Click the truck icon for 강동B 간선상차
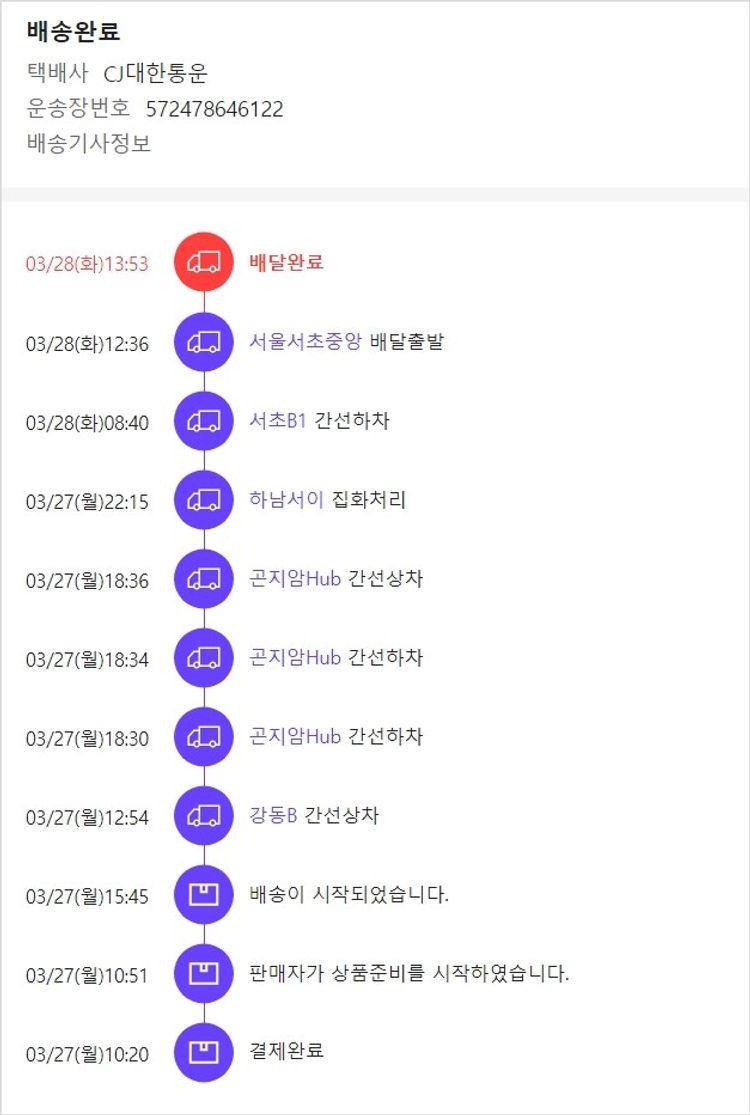Viewport: 750px width, 1115px height. click(x=204, y=816)
